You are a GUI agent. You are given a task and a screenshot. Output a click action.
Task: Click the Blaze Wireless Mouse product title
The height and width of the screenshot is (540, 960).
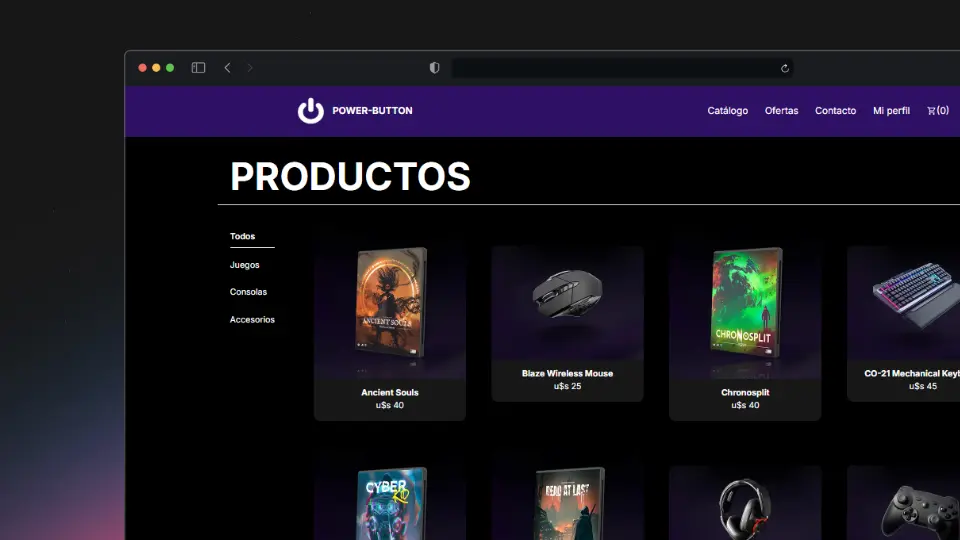pos(568,373)
